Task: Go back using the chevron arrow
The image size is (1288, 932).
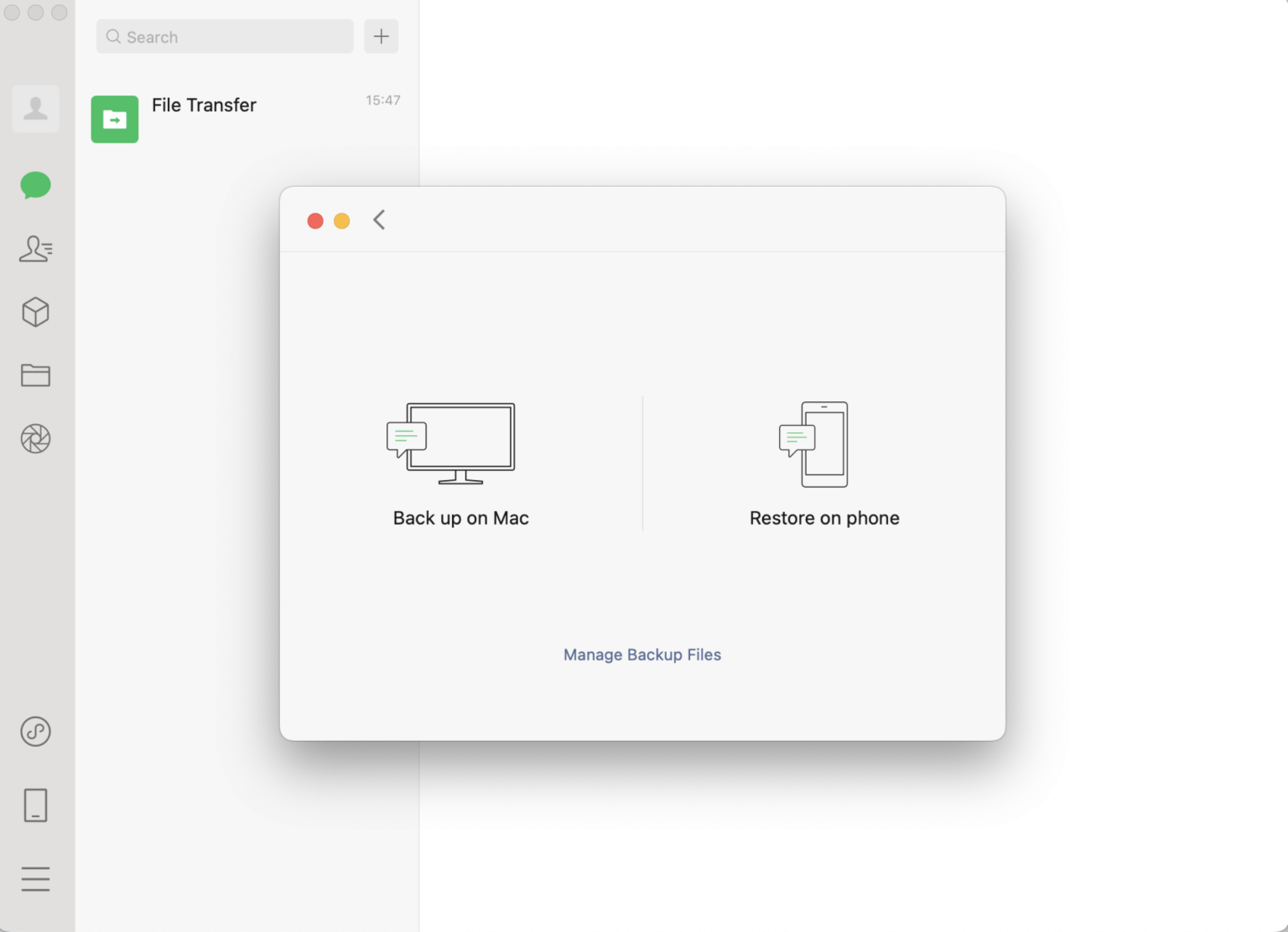Action: pos(379,220)
